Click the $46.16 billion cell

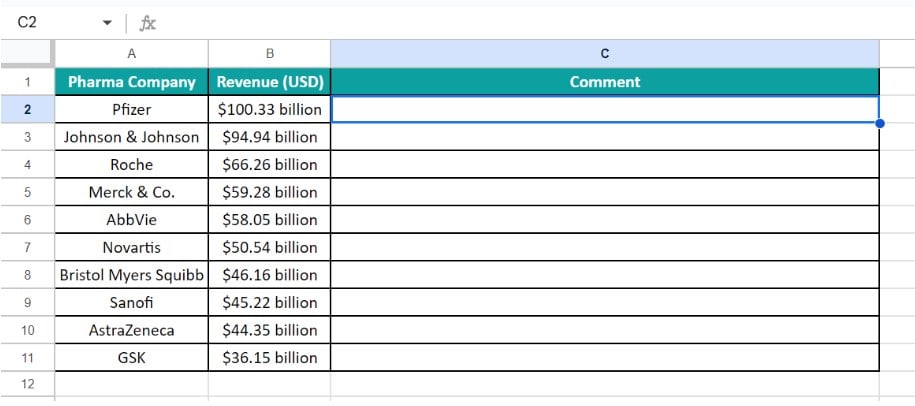(x=270, y=275)
